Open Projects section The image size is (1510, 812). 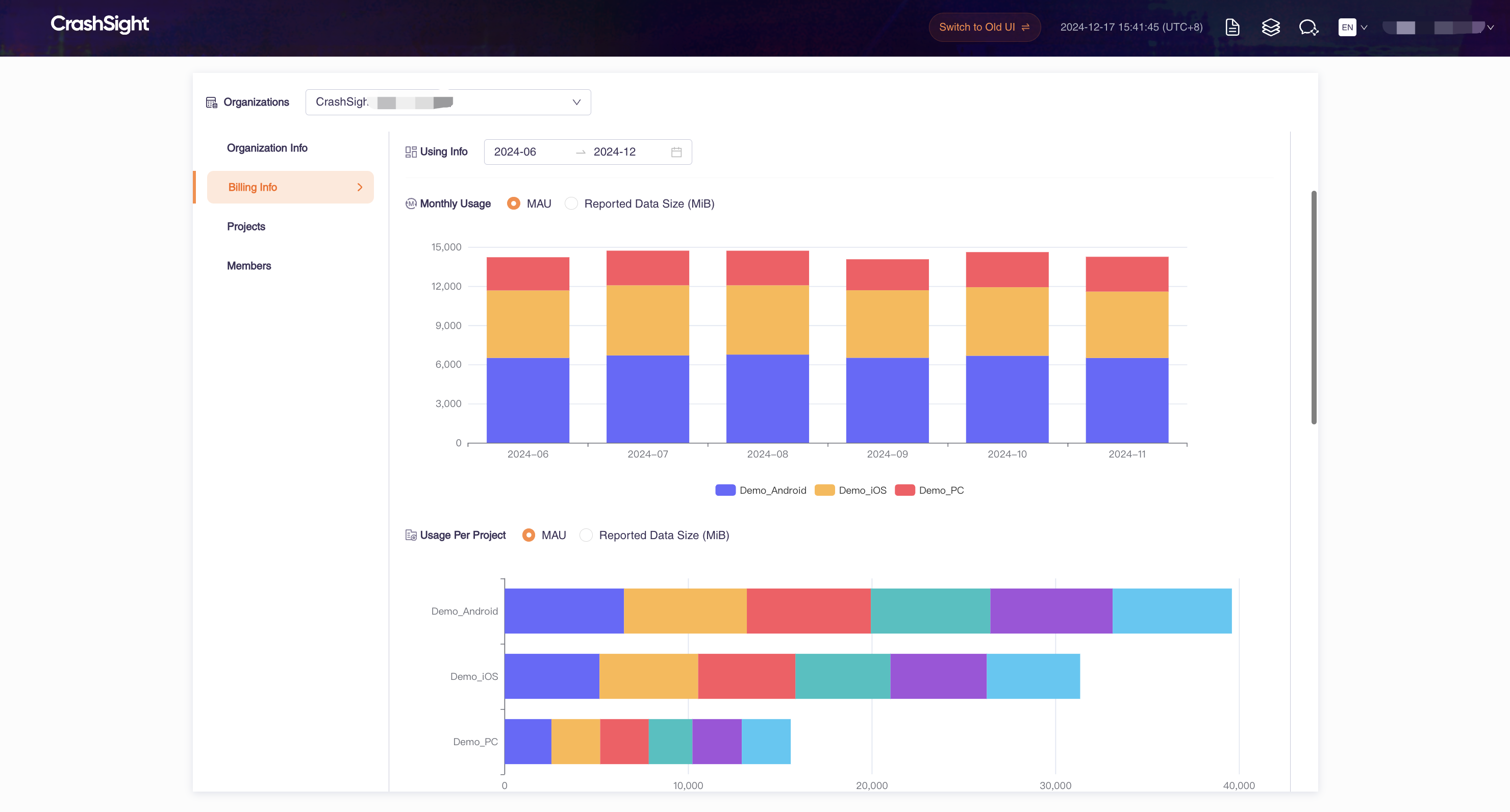[x=245, y=226]
